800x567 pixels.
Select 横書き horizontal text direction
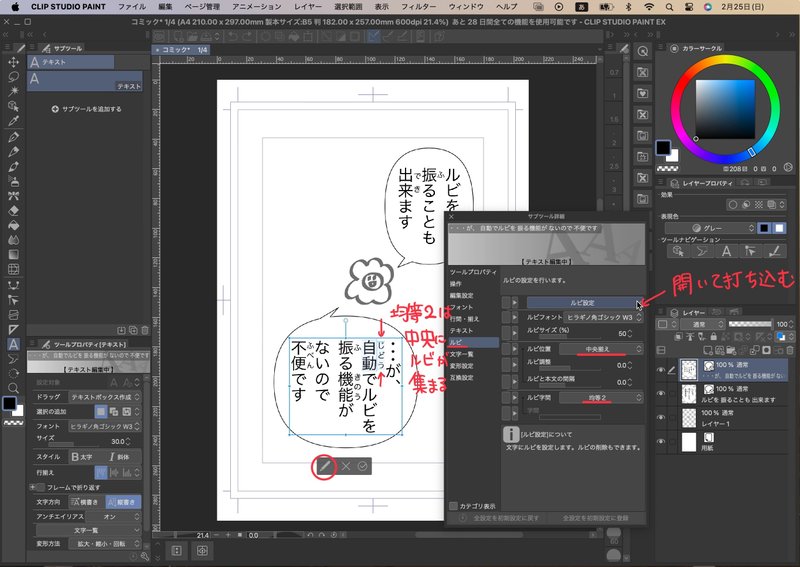[85, 502]
